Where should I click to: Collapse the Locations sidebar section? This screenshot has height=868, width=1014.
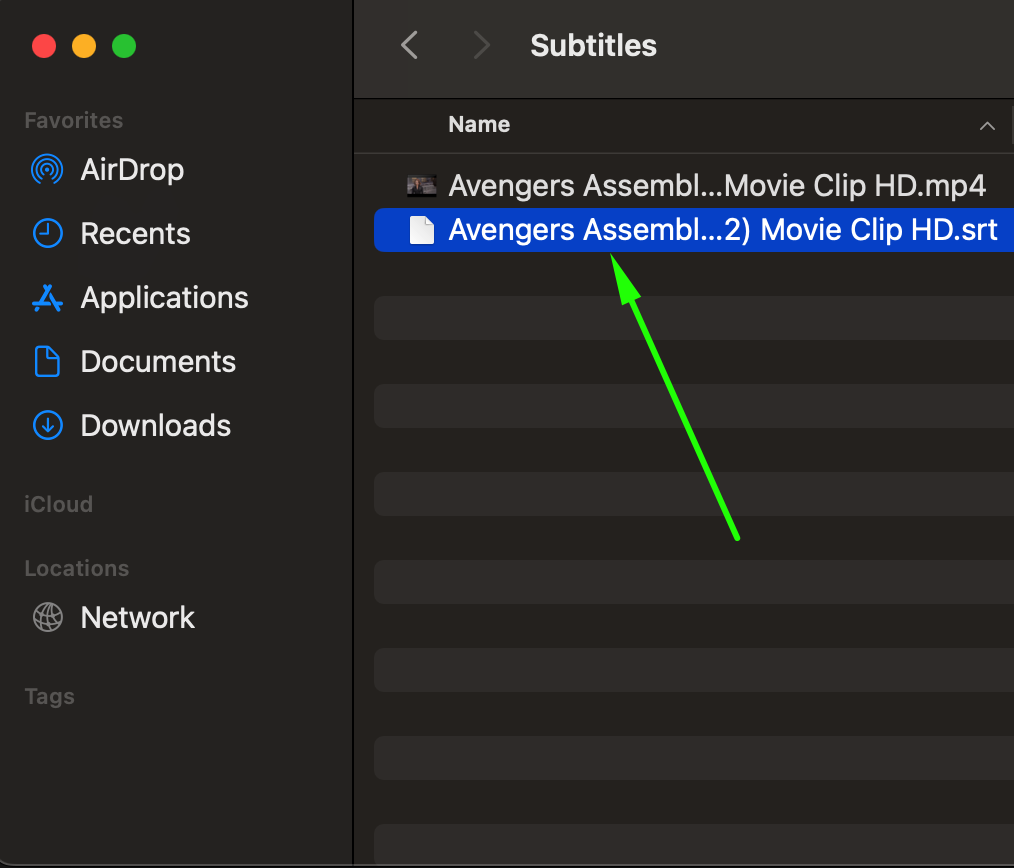76,569
